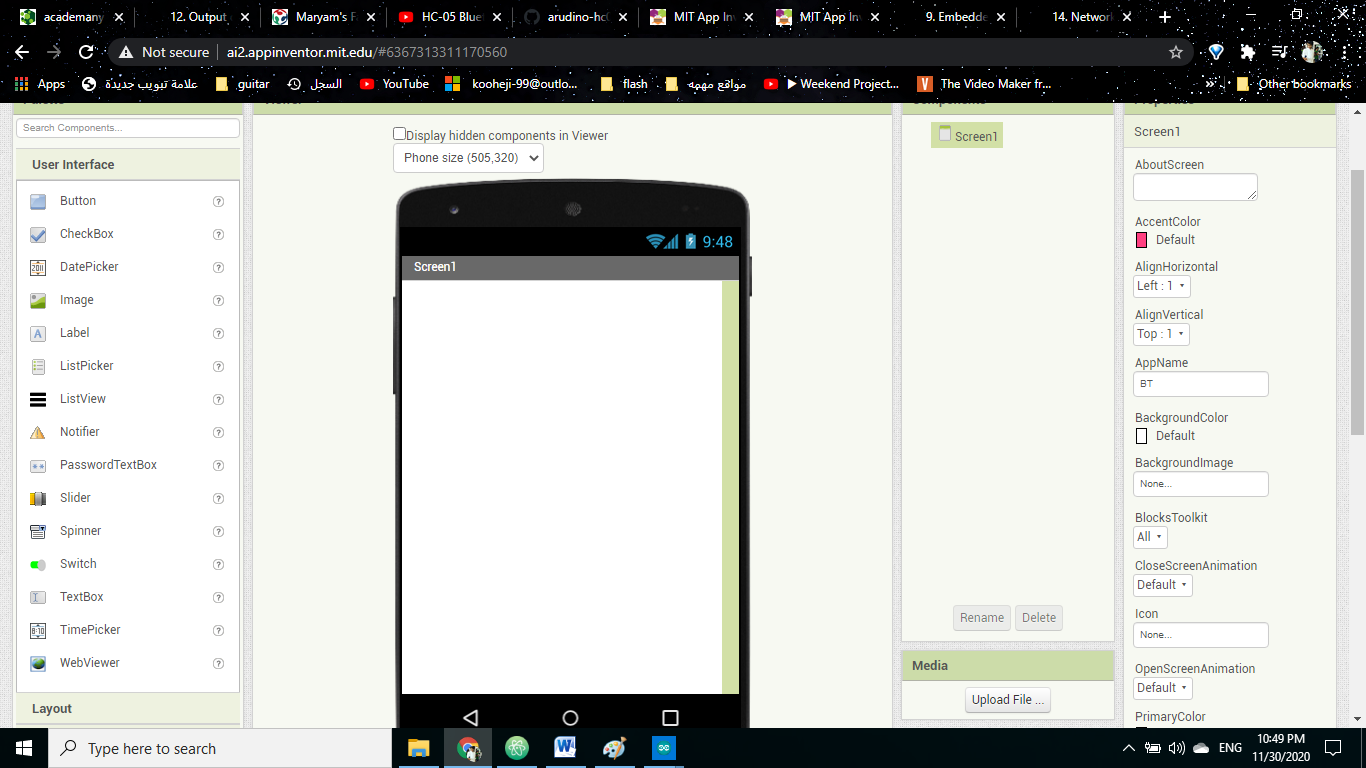Image resolution: width=1366 pixels, height=768 pixels.
Task: Select the ListView palette component
Action: point(82,398)
